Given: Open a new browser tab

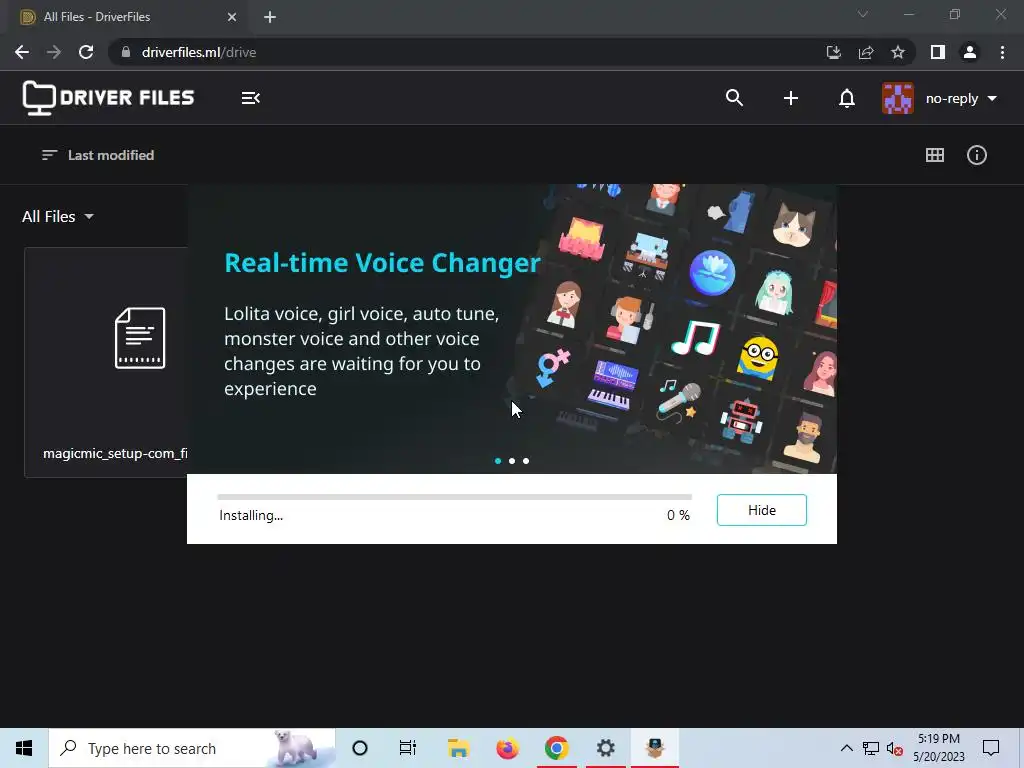Looking at the screenshot, I should pyautogui.click(x=270, y=17).
